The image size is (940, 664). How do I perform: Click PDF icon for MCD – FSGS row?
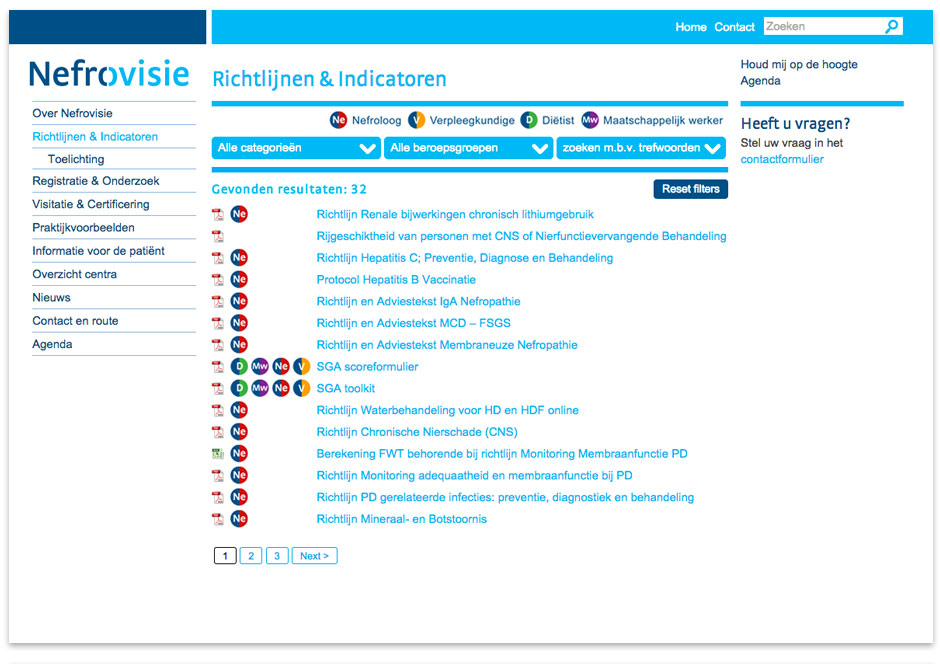click(x=218, y=323)
